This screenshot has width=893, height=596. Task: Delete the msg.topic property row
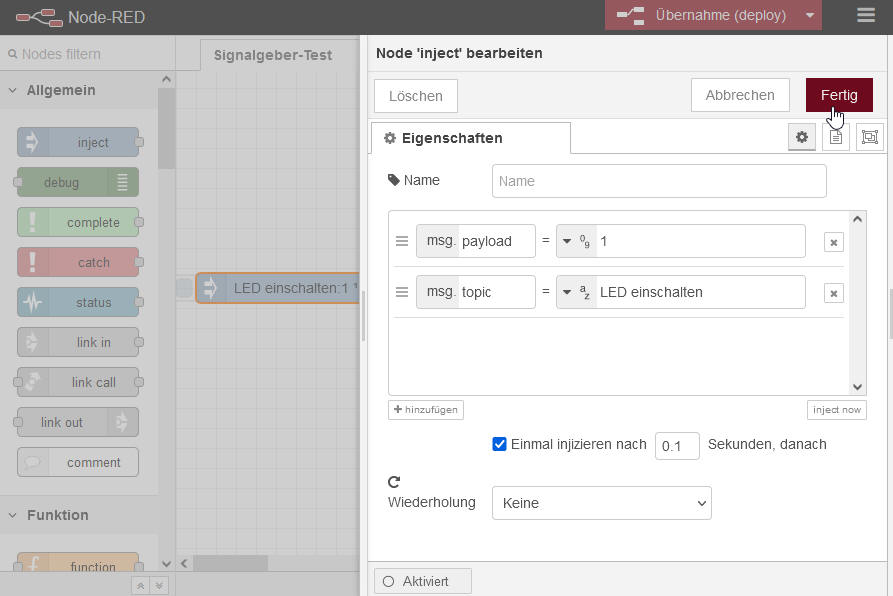pyautogui.click(x=834, y=293)
